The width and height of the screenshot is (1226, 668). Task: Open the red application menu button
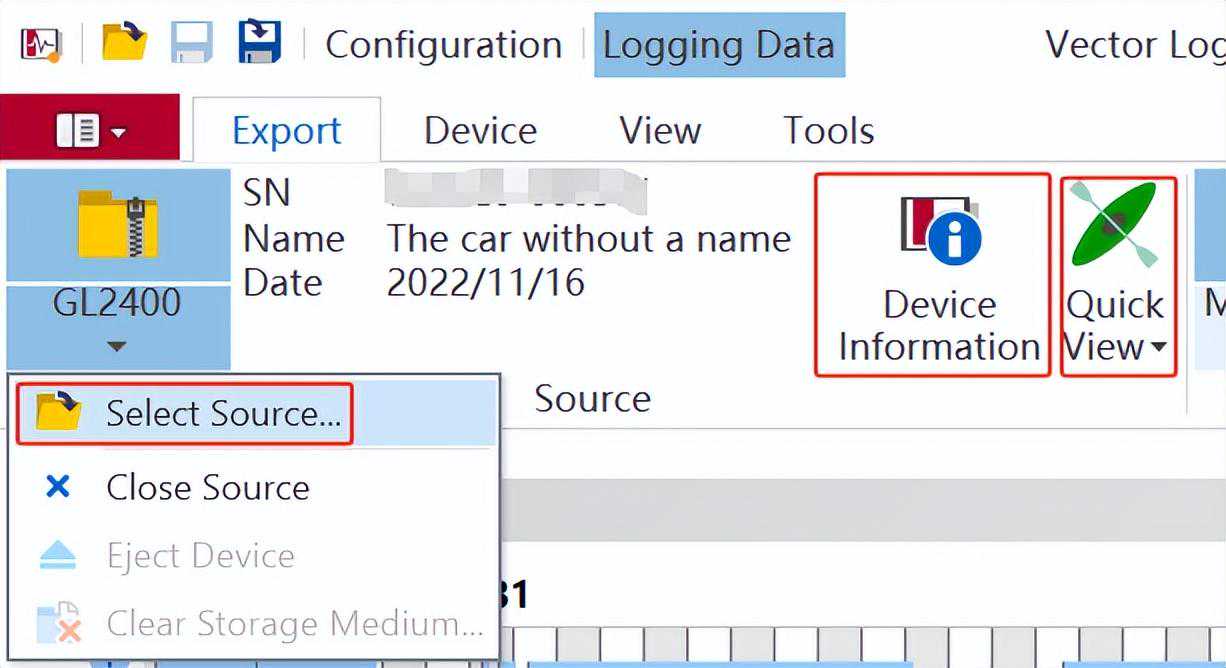(x=90, y=130)
